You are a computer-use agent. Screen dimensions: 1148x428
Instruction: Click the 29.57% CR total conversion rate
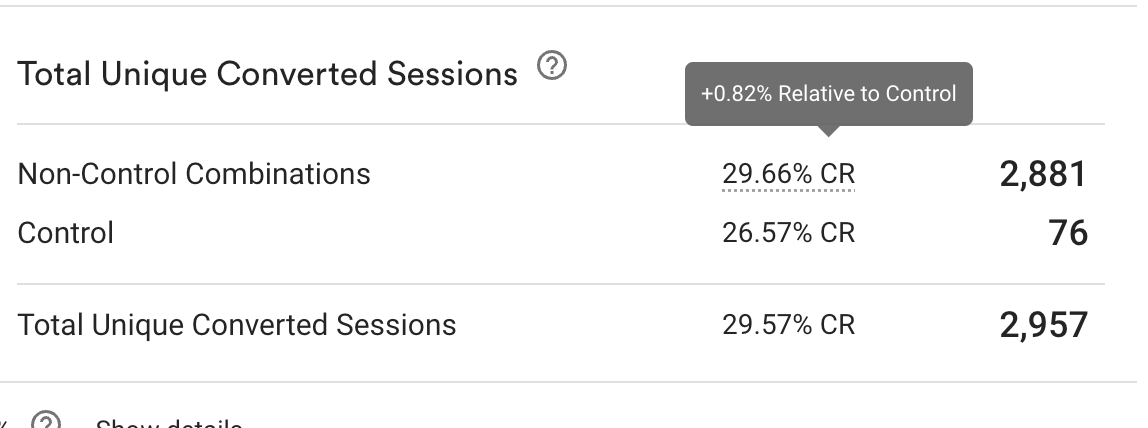(789, 325)
